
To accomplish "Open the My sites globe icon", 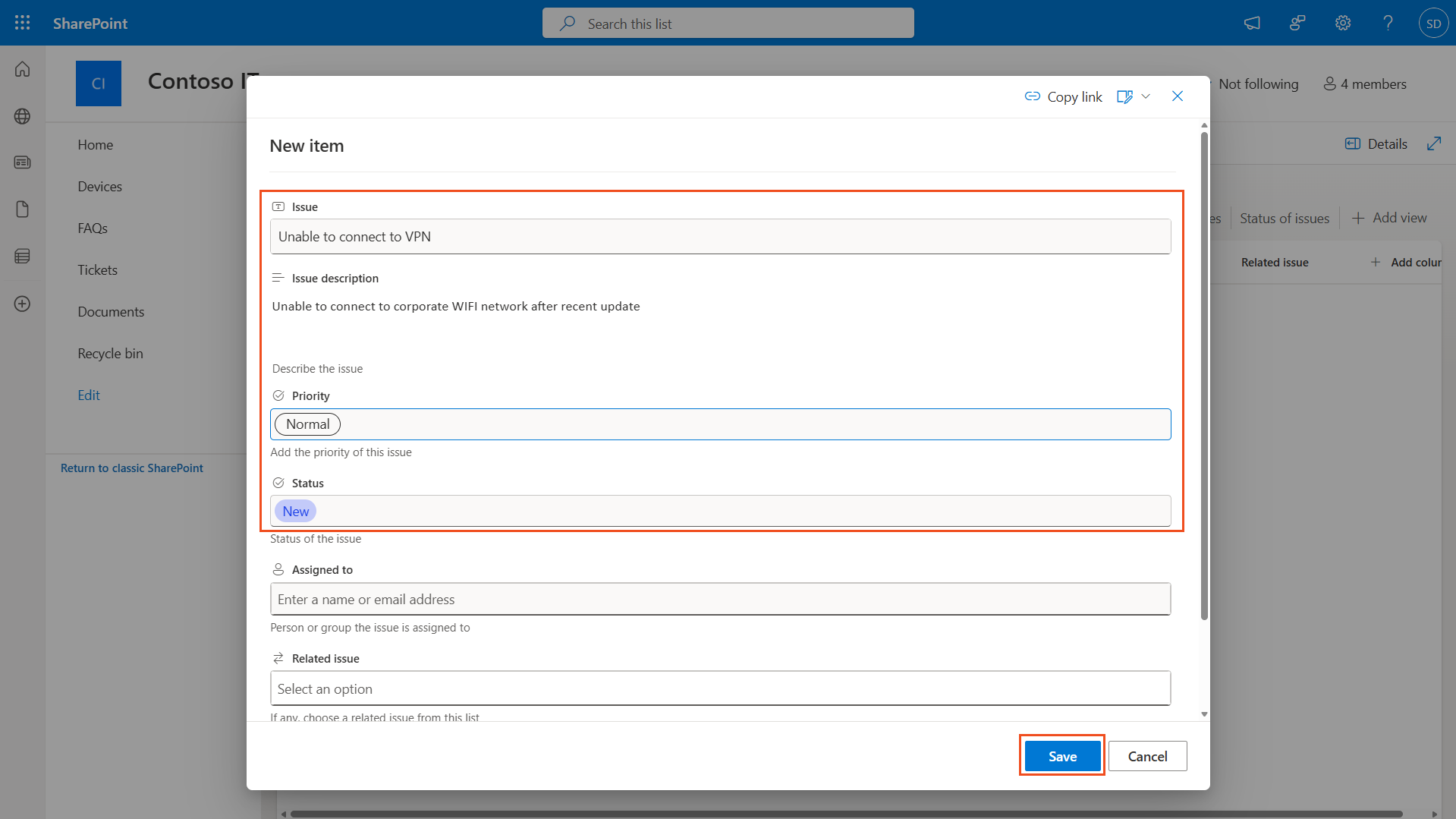I will click(x=22, y=116).
